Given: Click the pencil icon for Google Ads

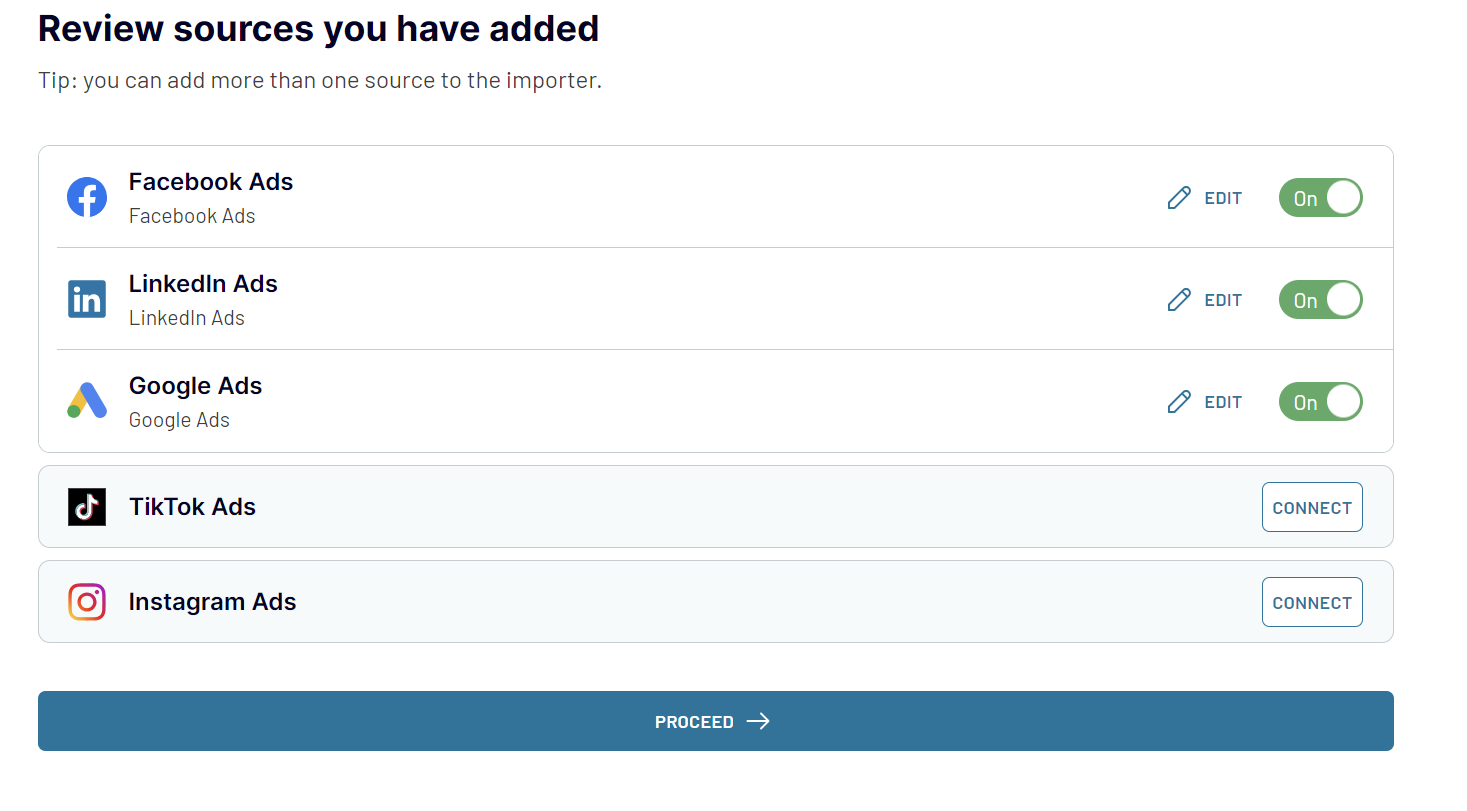Looking at the screenshot, I should click(1179, 402).
